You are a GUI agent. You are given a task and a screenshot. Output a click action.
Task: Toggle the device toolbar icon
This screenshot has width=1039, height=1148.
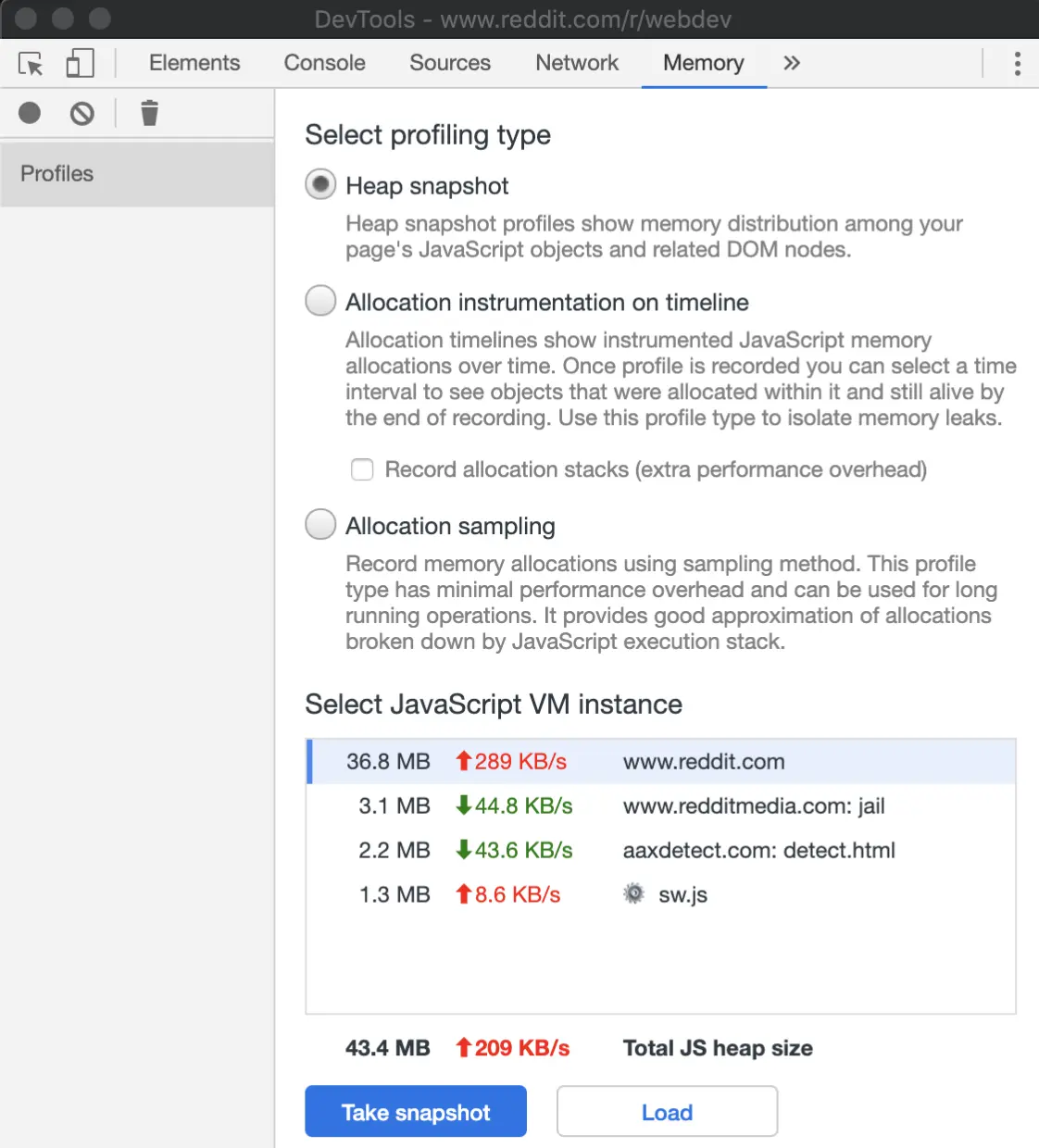coord(80,64)
